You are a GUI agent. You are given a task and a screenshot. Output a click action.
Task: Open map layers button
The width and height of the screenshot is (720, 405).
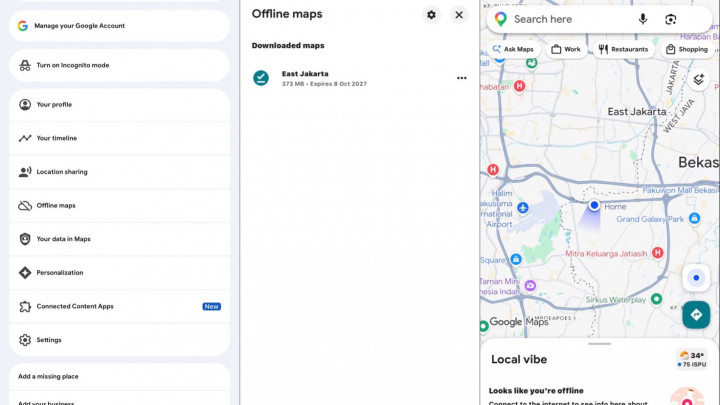click(698, 79)
